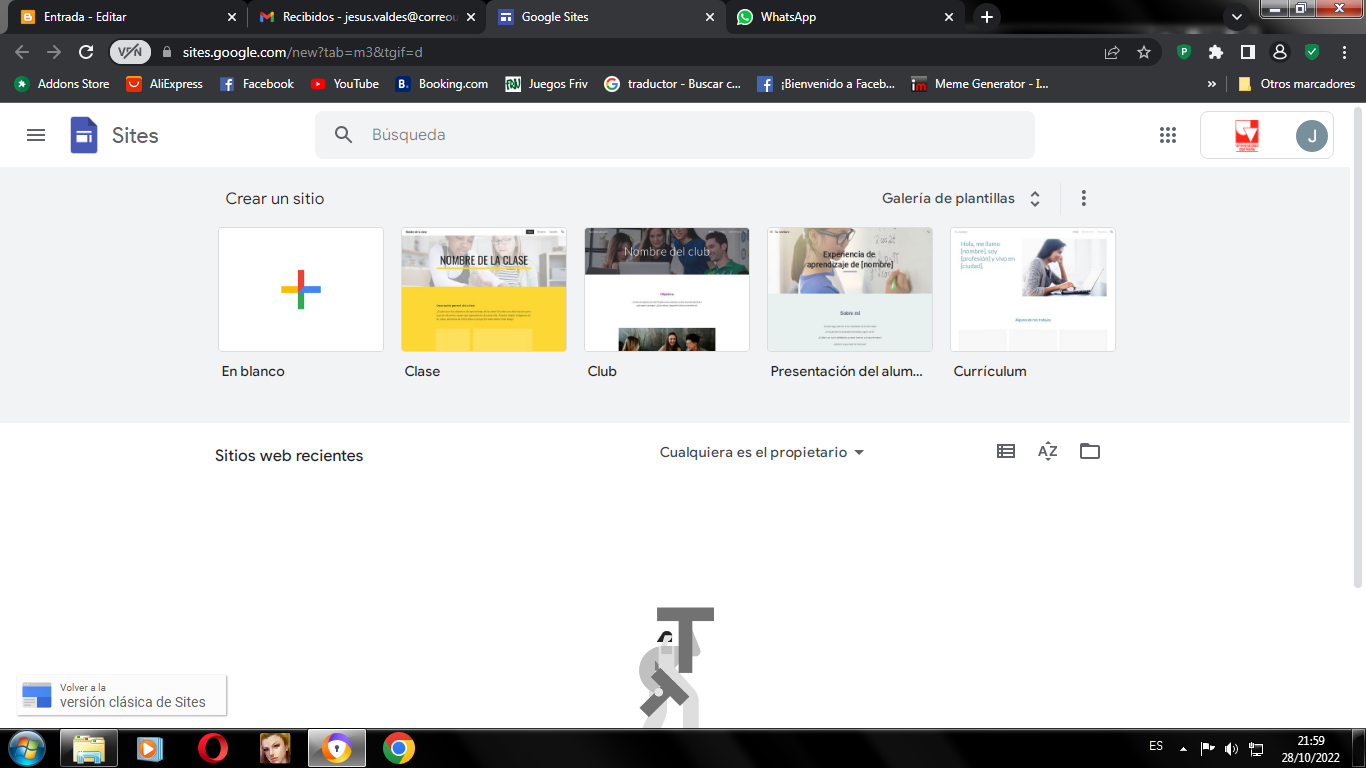Viewport: 1366px width, 768px height.
Task: Click the 'En blanco' label
Action: pyautogui.click(x=253, y=371)
